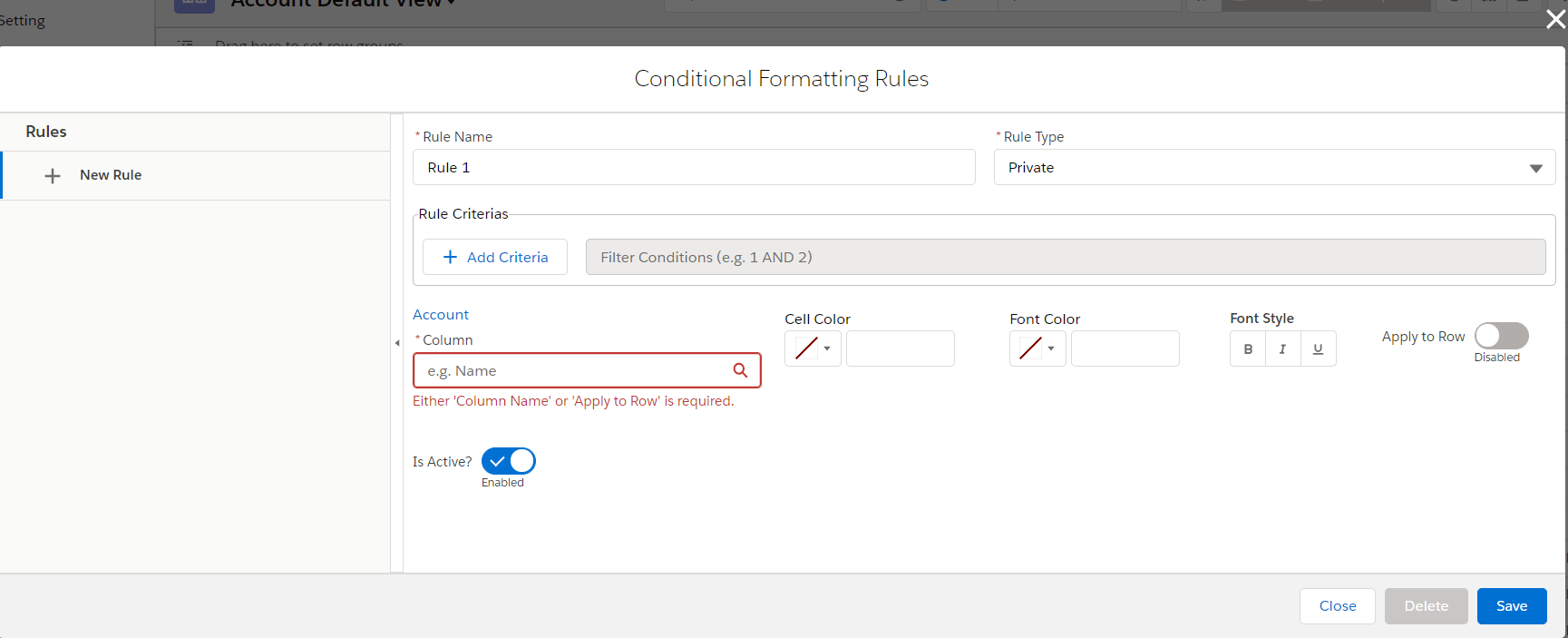Click the Rule Name input field
This screenshot has height=638, width=1568.
point(694,168)
